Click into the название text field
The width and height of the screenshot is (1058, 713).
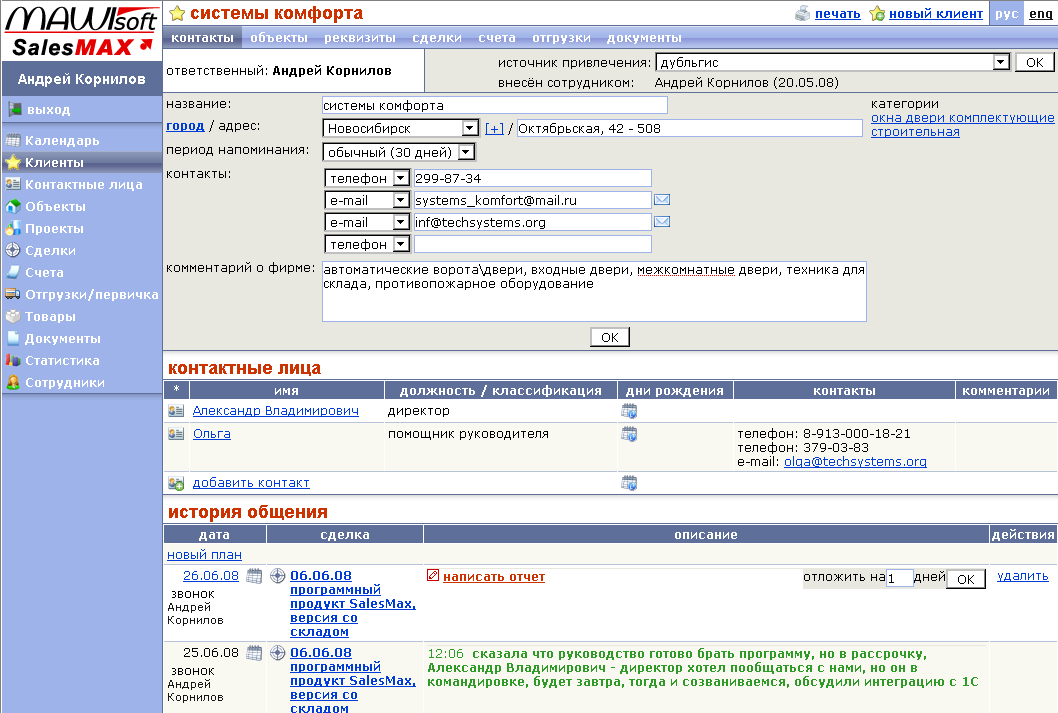coord(495,105)
